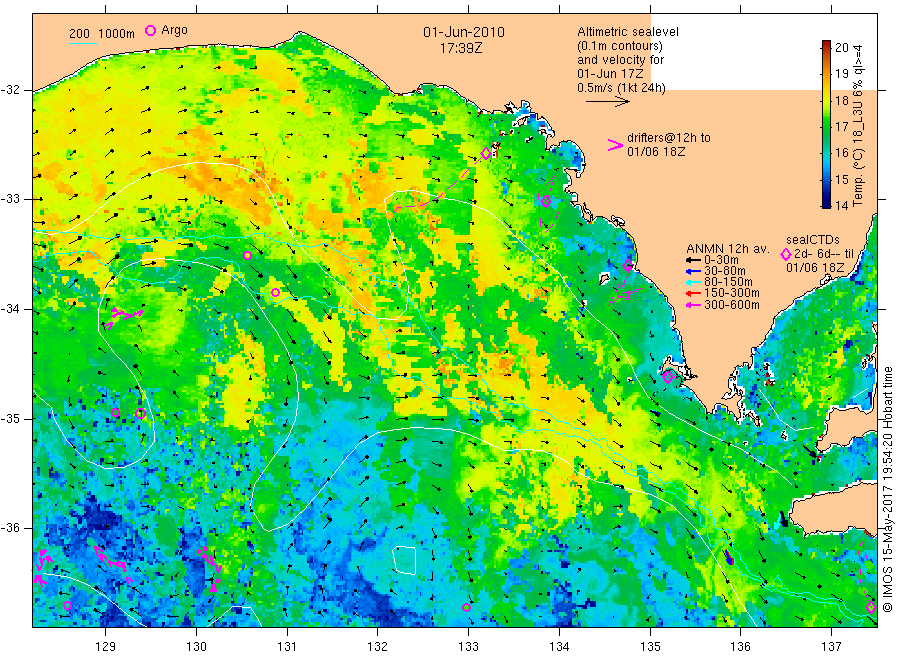Screen dimensions: 900x660
Task: Click the seal CTD diamond near 133.9E, -33
Action: point(546,201)
